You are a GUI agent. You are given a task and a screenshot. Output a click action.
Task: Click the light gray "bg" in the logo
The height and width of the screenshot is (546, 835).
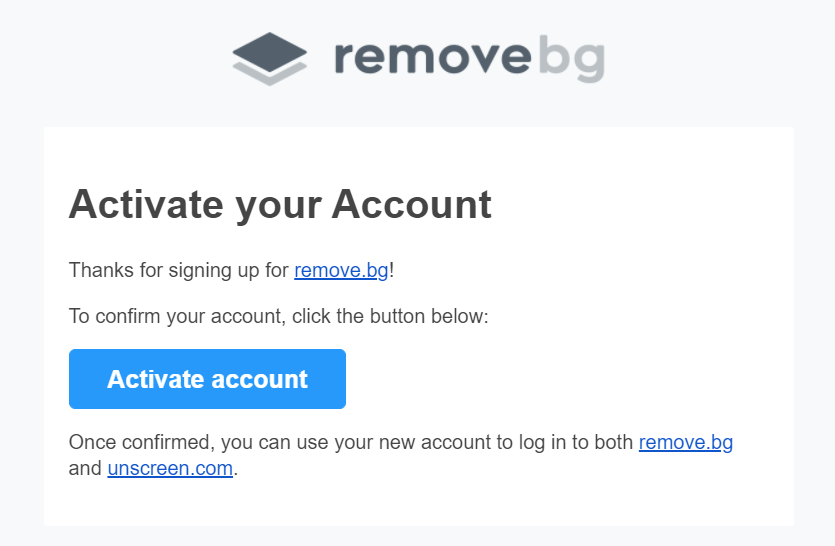coord(571,59)
